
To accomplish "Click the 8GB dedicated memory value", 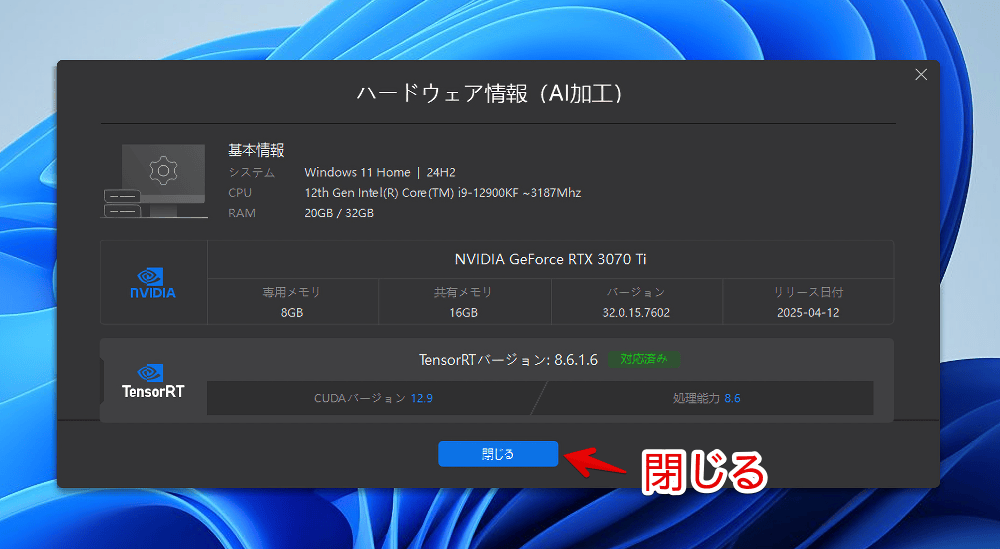I will [292, 312].
